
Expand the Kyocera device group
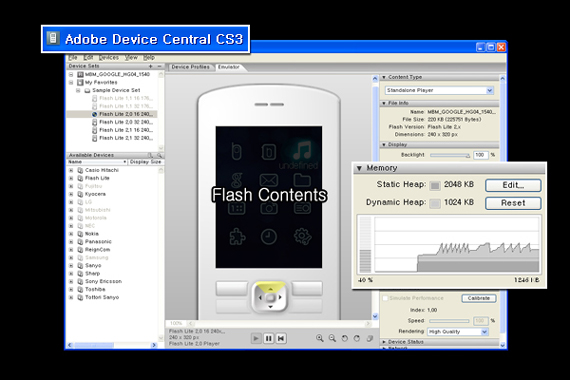pyautogui.click(x=71, y=194)
